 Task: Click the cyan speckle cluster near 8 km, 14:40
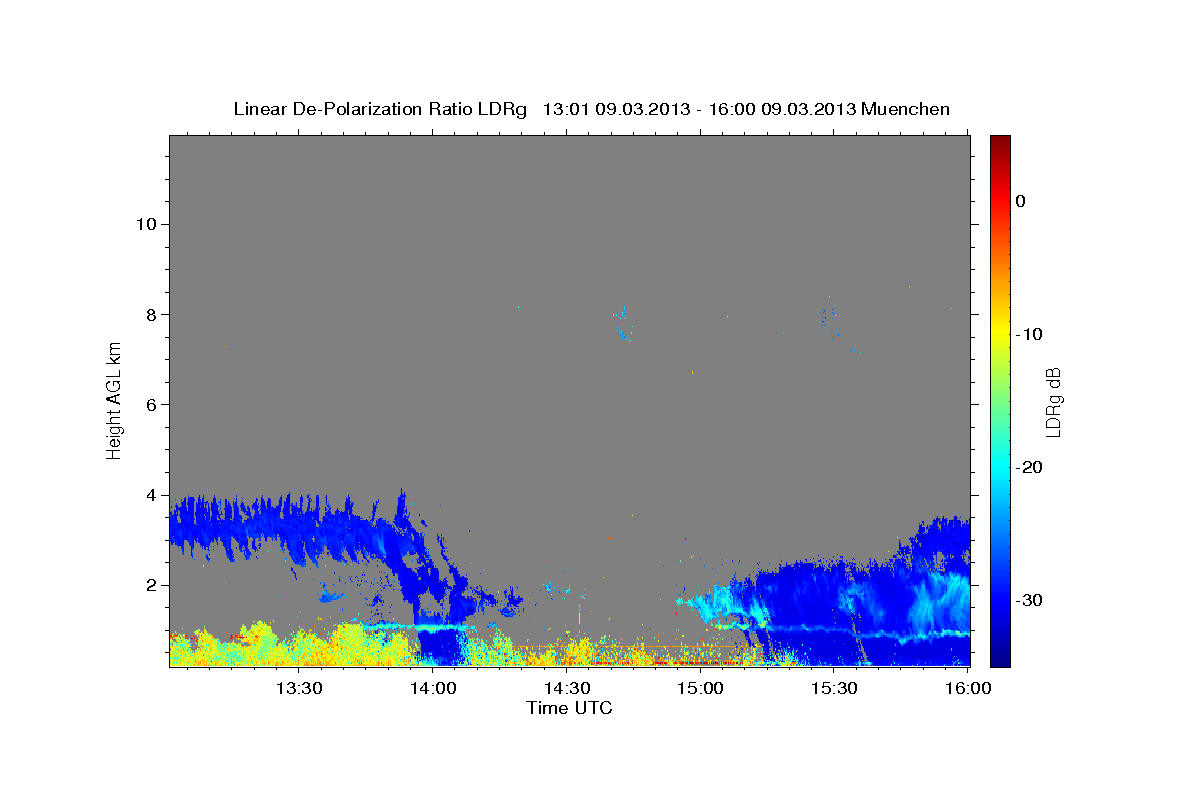[x=623, y=324]
